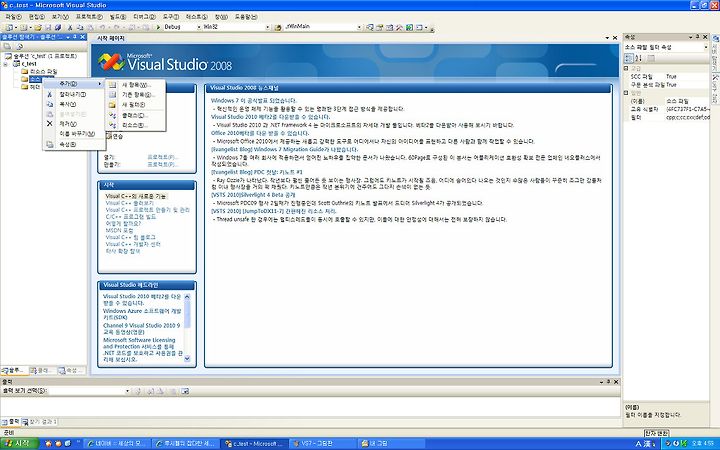Image resolution: width=720 pixels, height=450 pixels.
Task: Toggle Categorized view in Properties panel
Action: pos(629,58)
